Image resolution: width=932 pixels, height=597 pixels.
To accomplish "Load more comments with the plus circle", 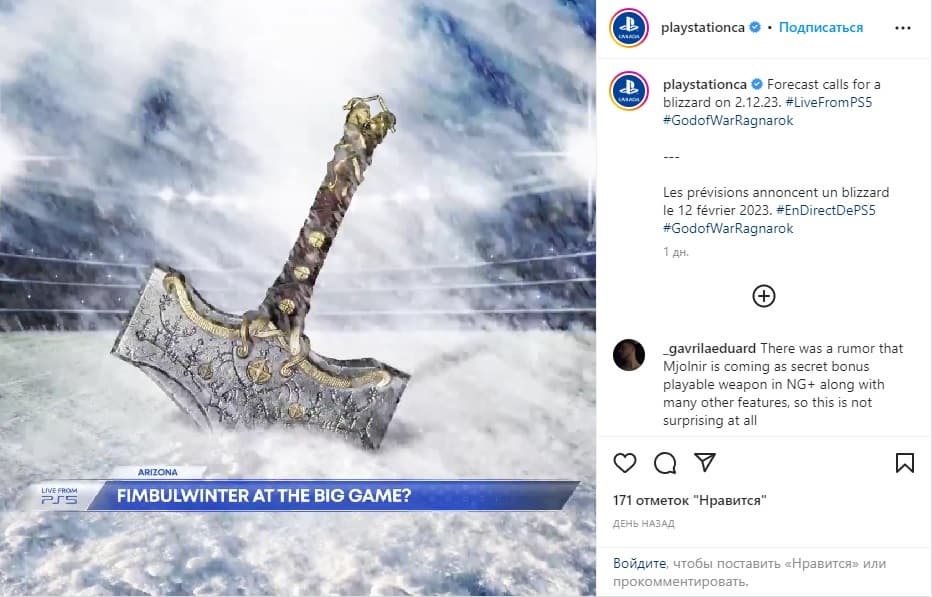I will tap(763, 296).
